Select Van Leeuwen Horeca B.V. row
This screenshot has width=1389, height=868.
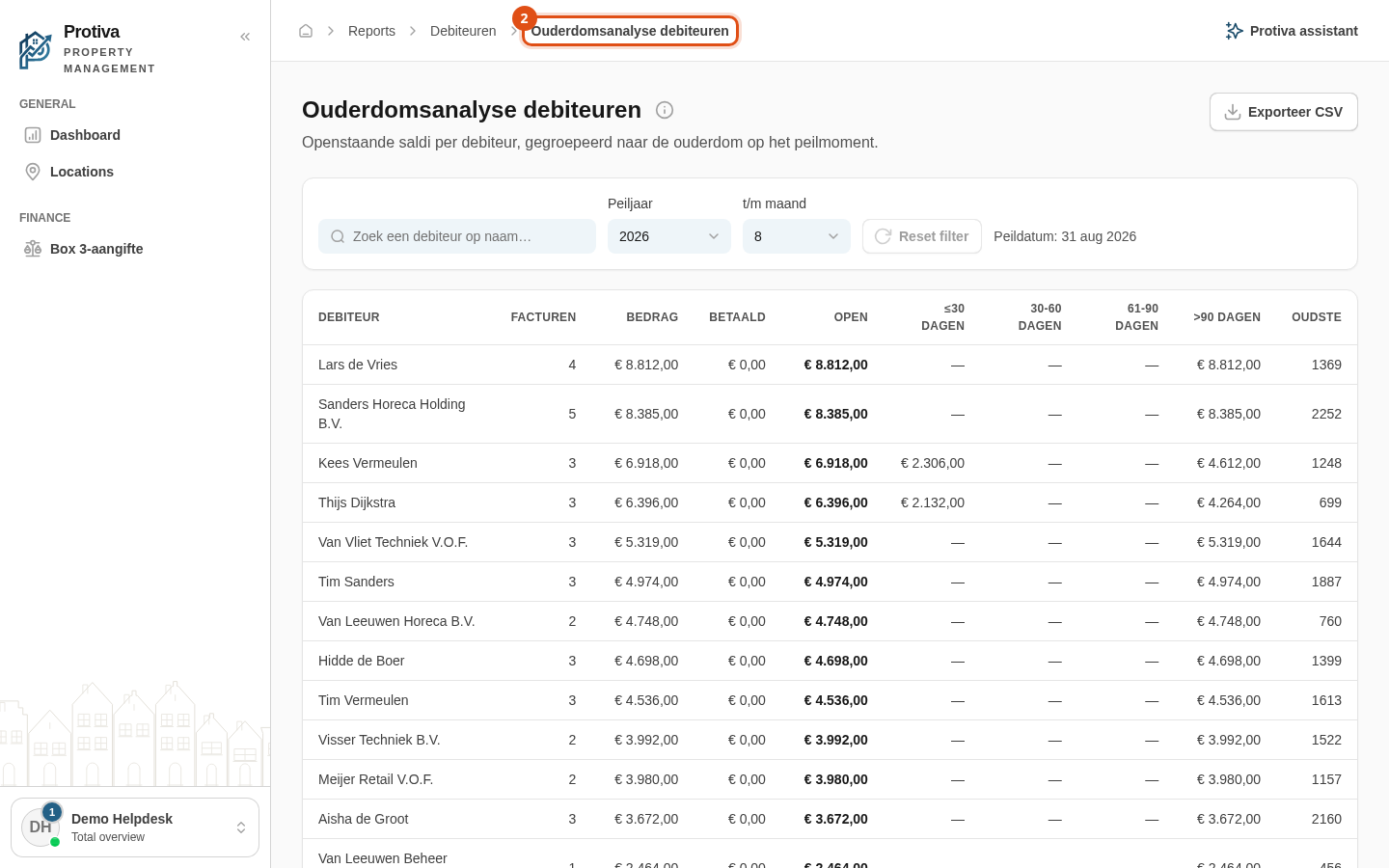pyautogui.click(x=830, y=621)
